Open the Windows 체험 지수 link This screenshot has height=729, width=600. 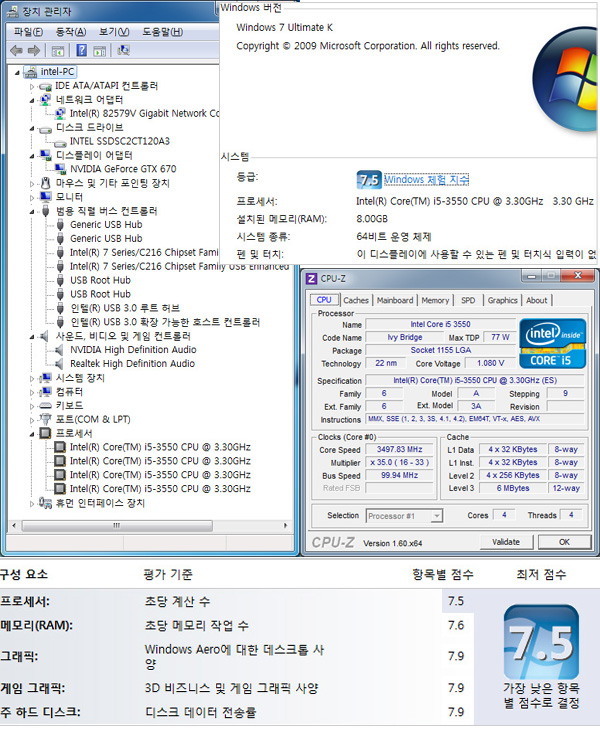pyautogui.click(x=427, y=179)
